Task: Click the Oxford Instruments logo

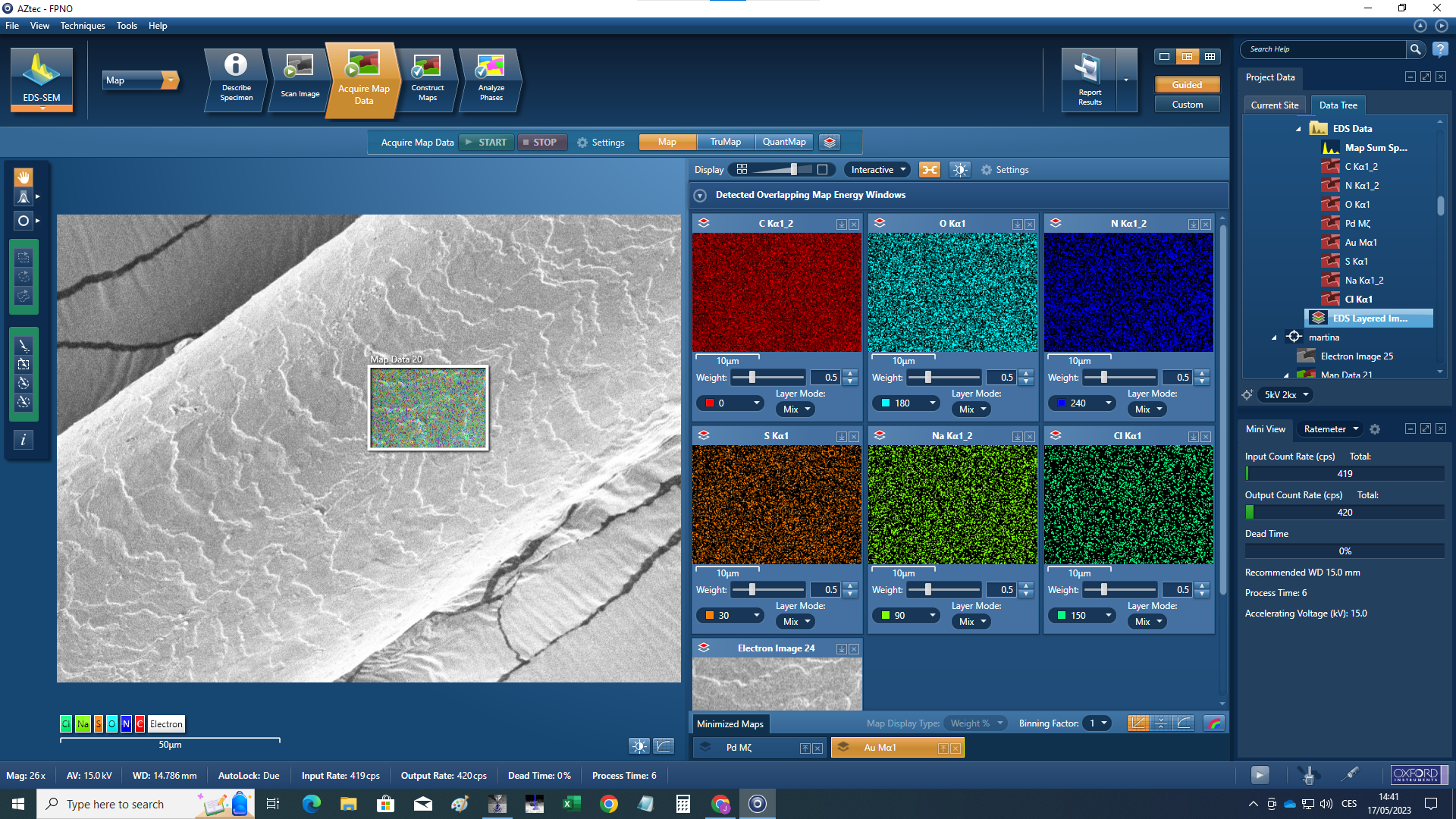Action: pyautogui.click(x=1419, y=774)
